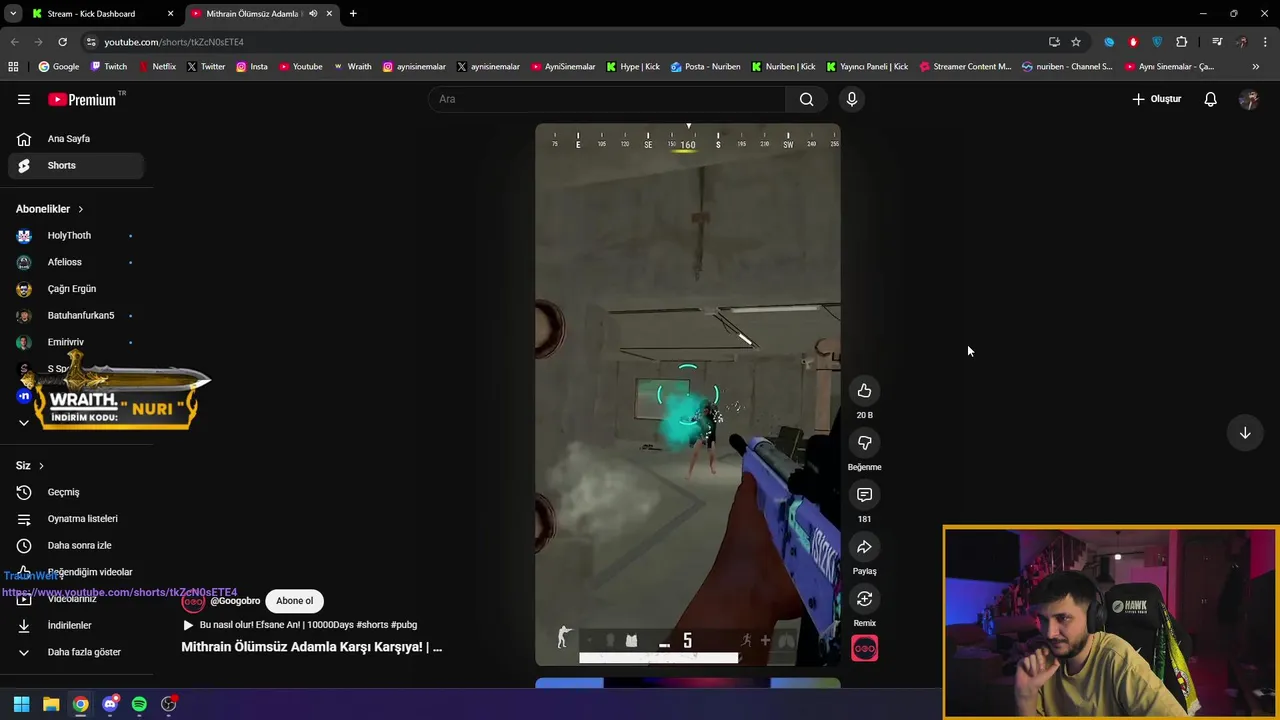
Task: Open YouTube notifications bell
Action: (1210, 99)
